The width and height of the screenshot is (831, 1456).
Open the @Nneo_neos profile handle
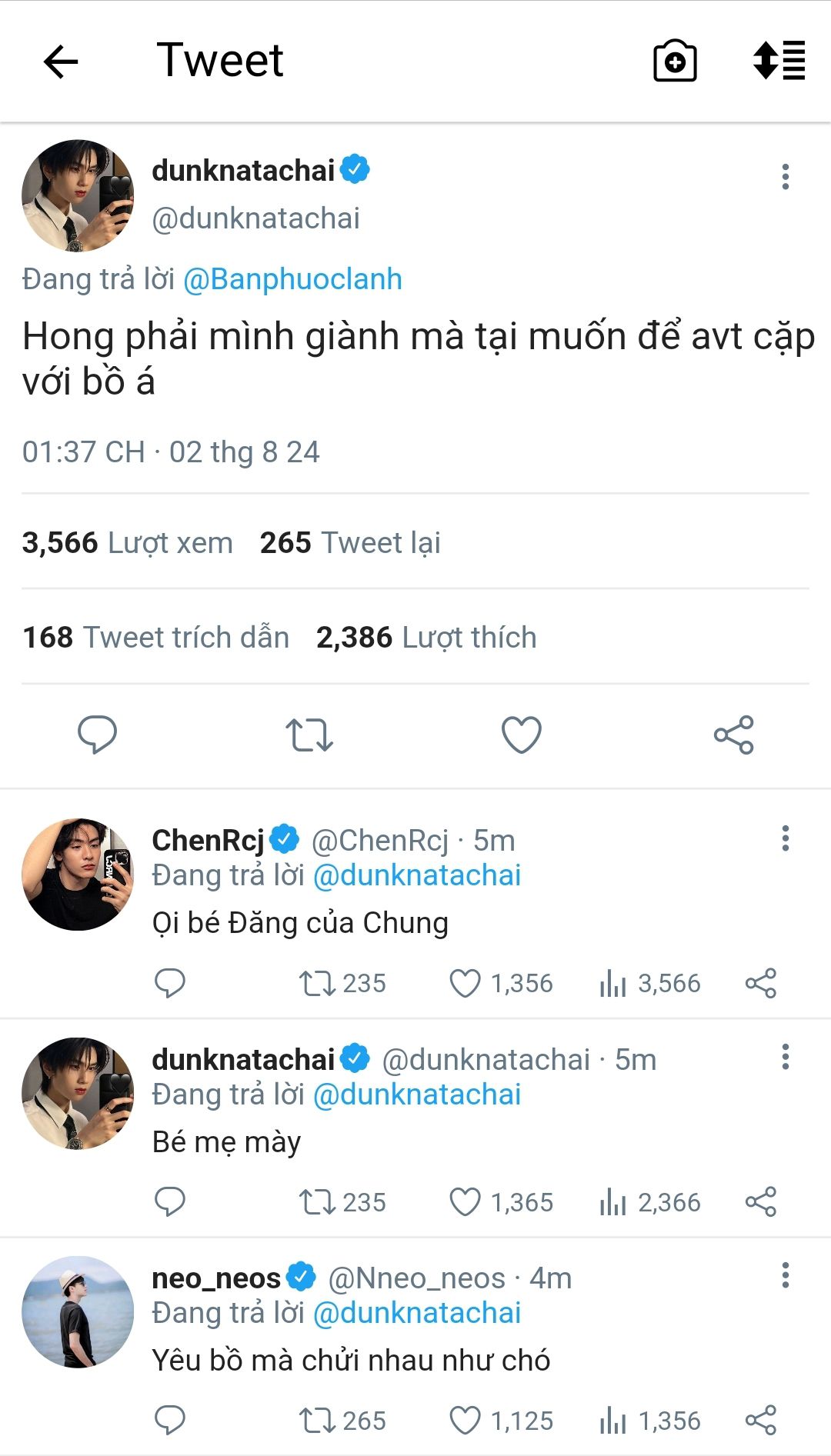416,1278
